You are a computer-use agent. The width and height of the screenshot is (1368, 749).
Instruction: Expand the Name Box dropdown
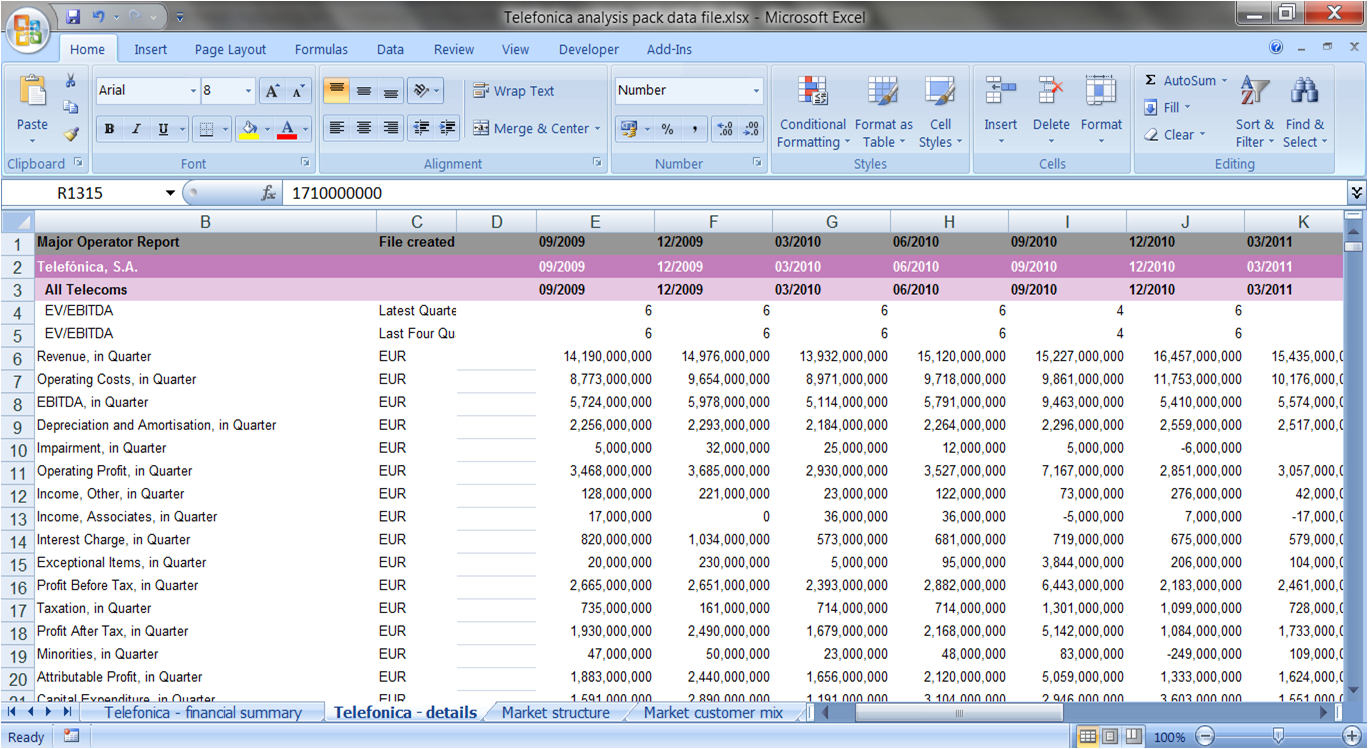(170, 193)
